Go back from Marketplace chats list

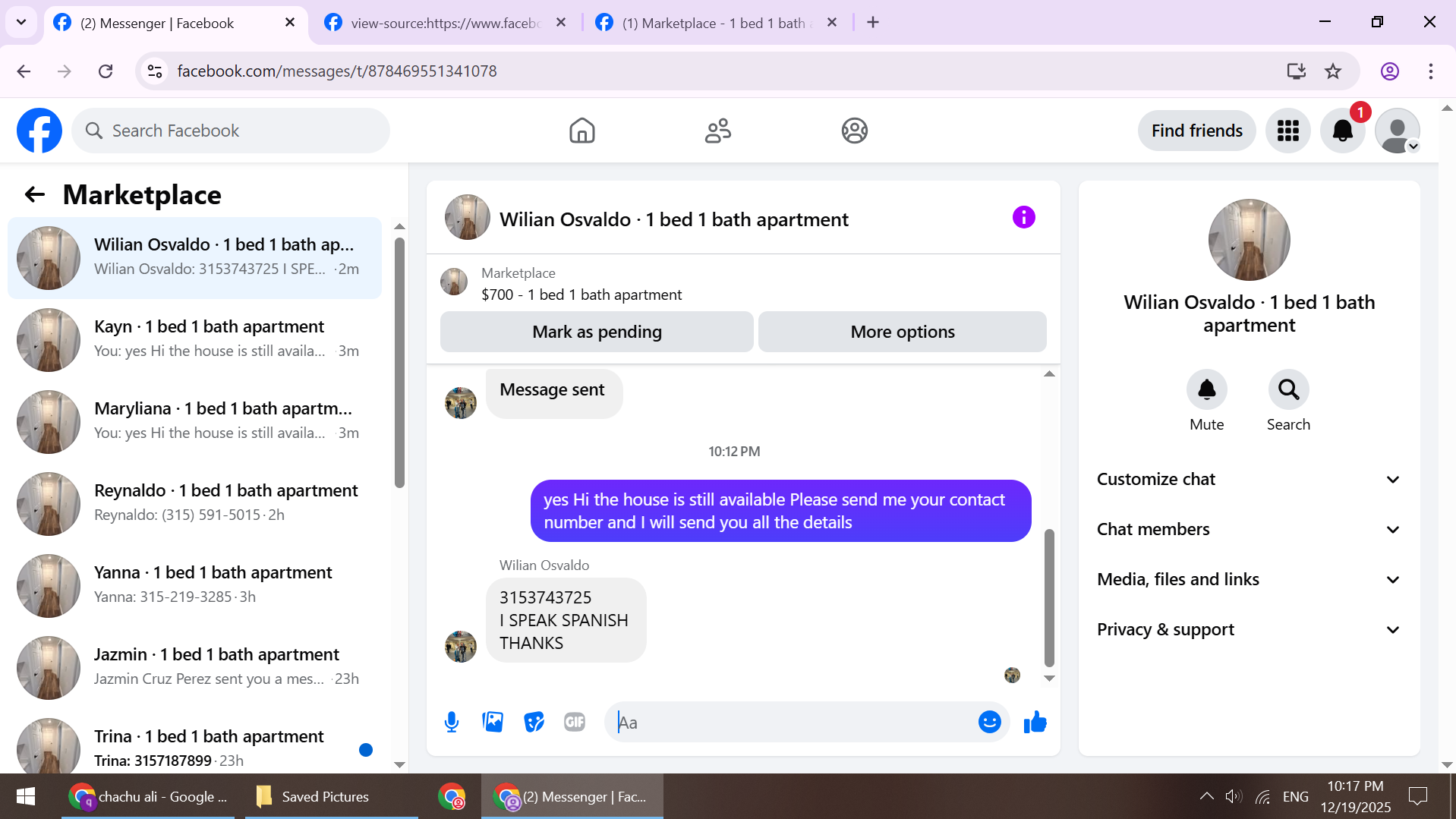pyautogui.click(x=35, y=195)
